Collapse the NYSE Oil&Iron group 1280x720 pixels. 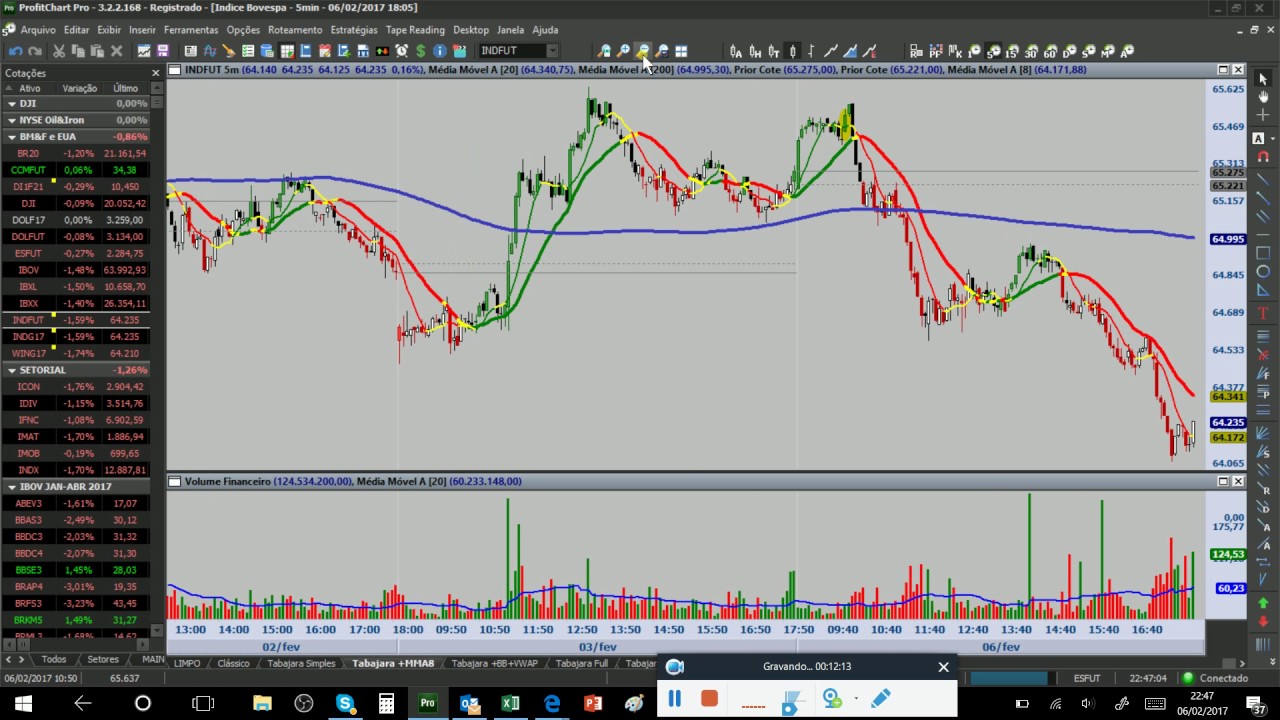click(12, 120)
